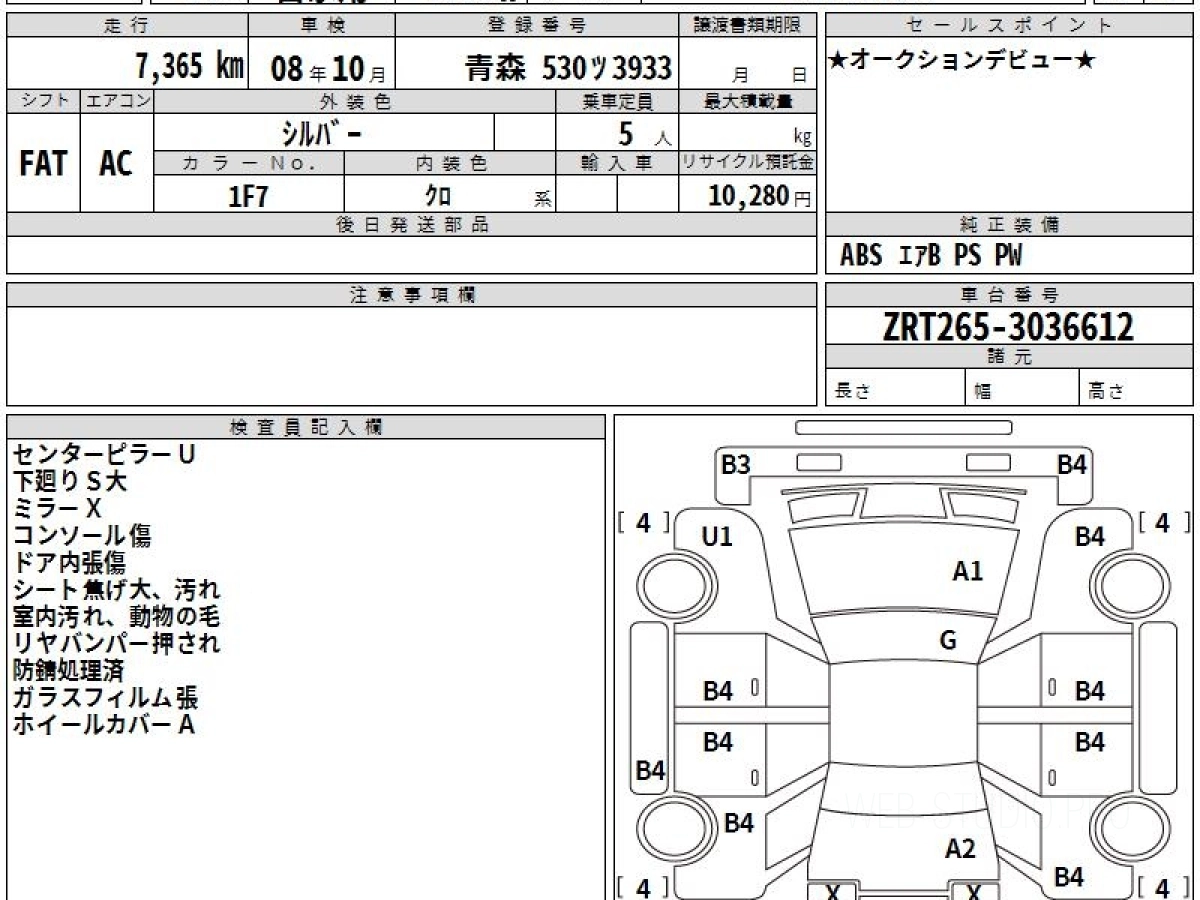Click the 検査員記入欄 header
The image size is (1200, 900).
[x=306, y=427]
